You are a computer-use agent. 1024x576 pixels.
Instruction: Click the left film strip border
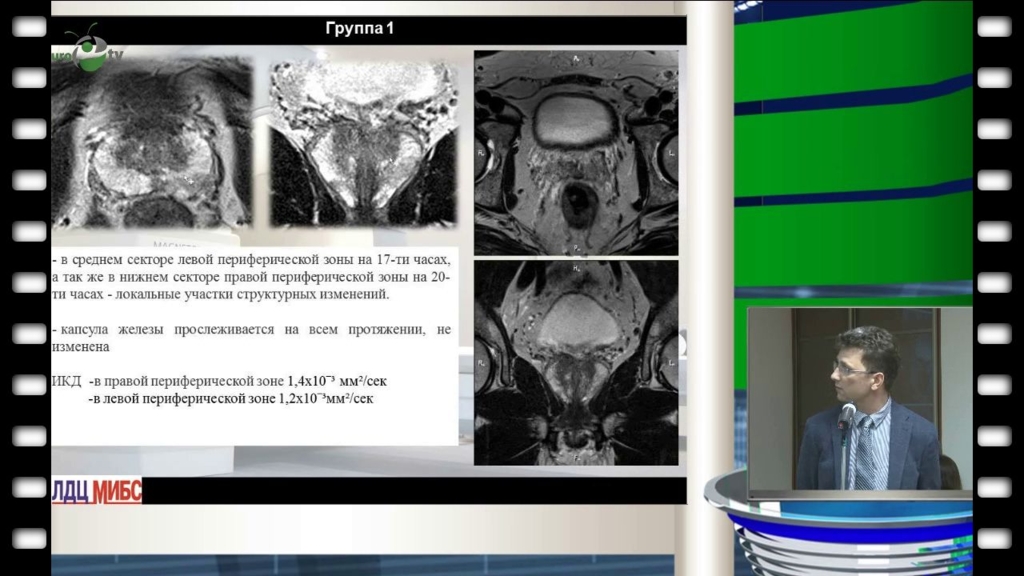pyautogui.click(x=28, y=288)
